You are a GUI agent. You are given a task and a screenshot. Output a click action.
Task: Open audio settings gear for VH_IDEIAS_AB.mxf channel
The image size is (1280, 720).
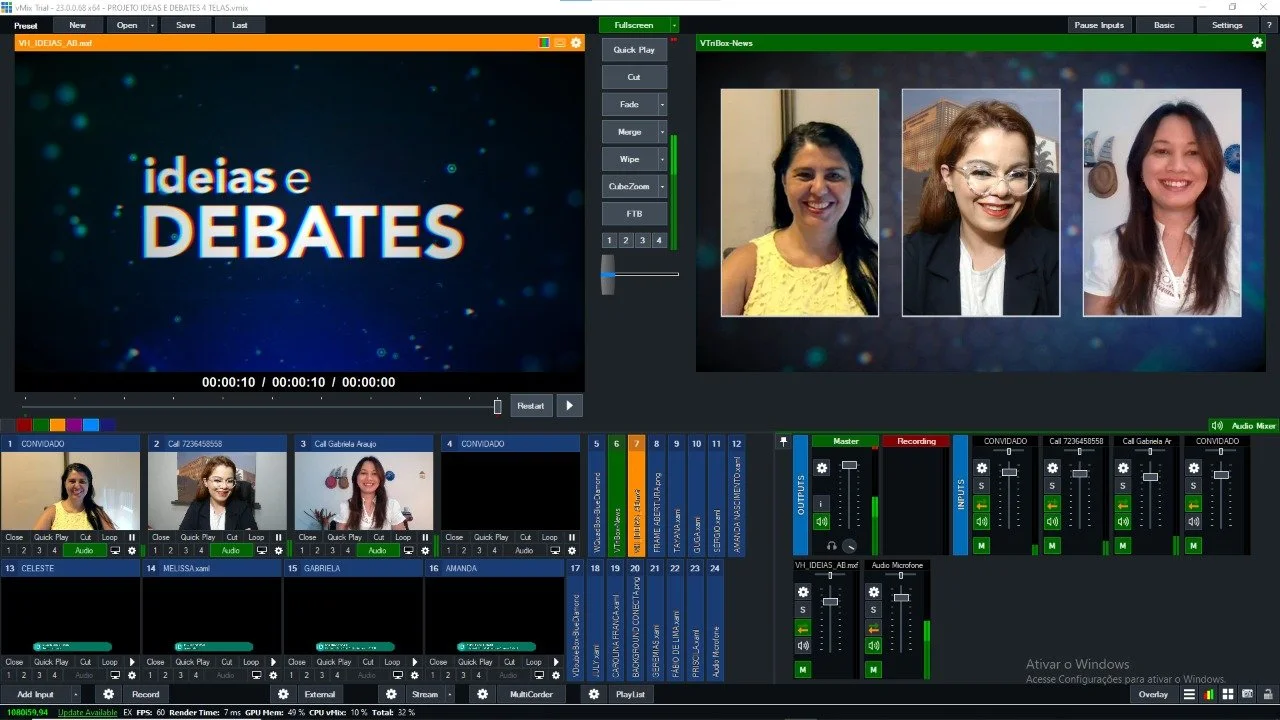(803, 592)
